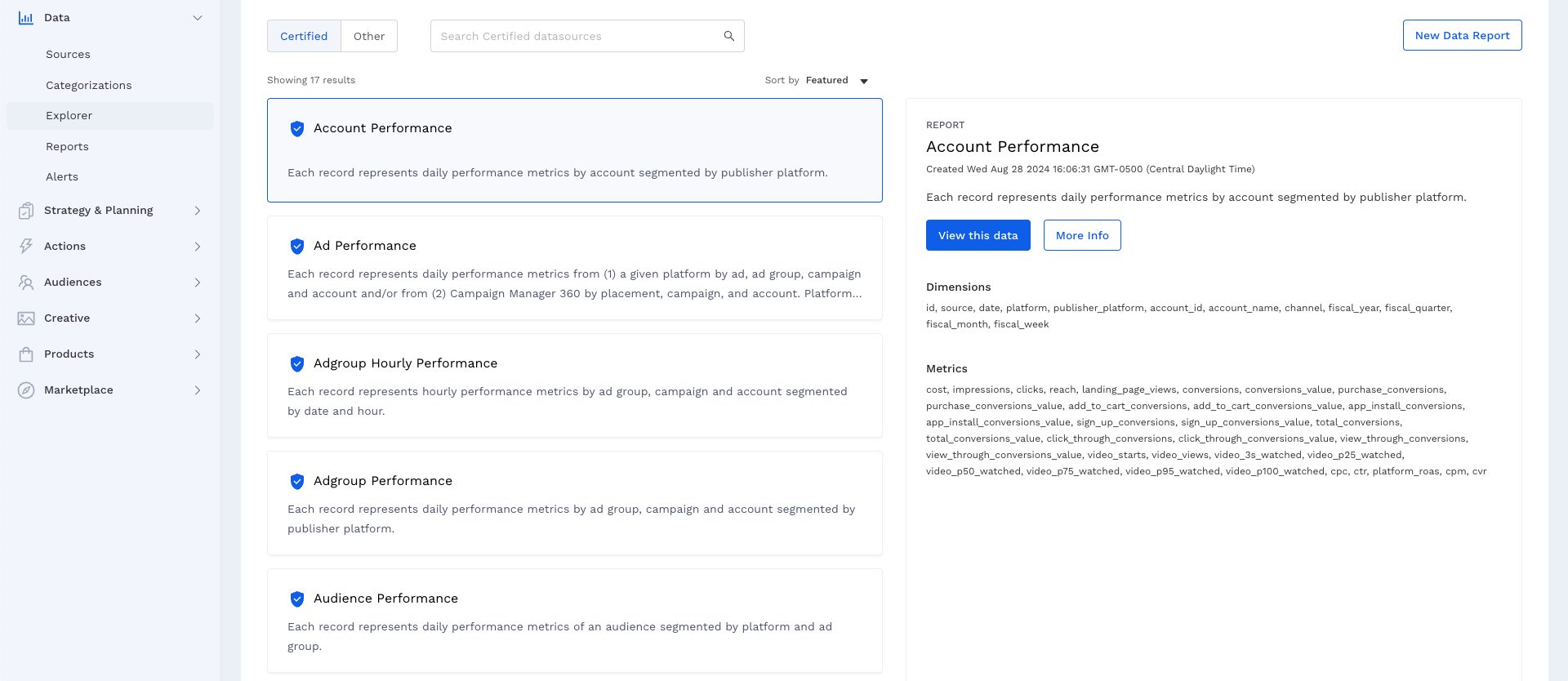
Task: Open Reports in the sidebar
Action: pos(67,147)
